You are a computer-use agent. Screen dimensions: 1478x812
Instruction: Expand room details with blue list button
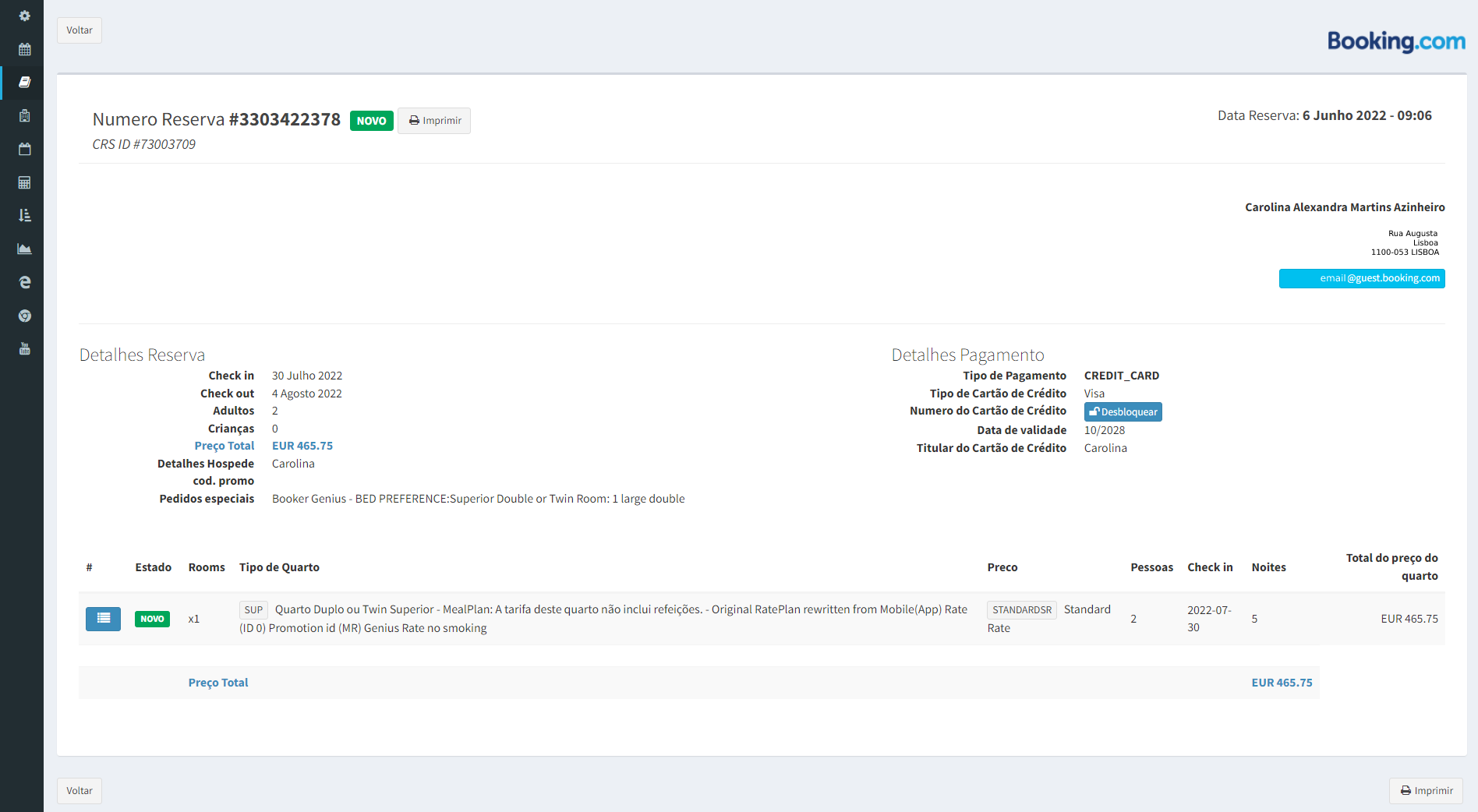(103, 619)
